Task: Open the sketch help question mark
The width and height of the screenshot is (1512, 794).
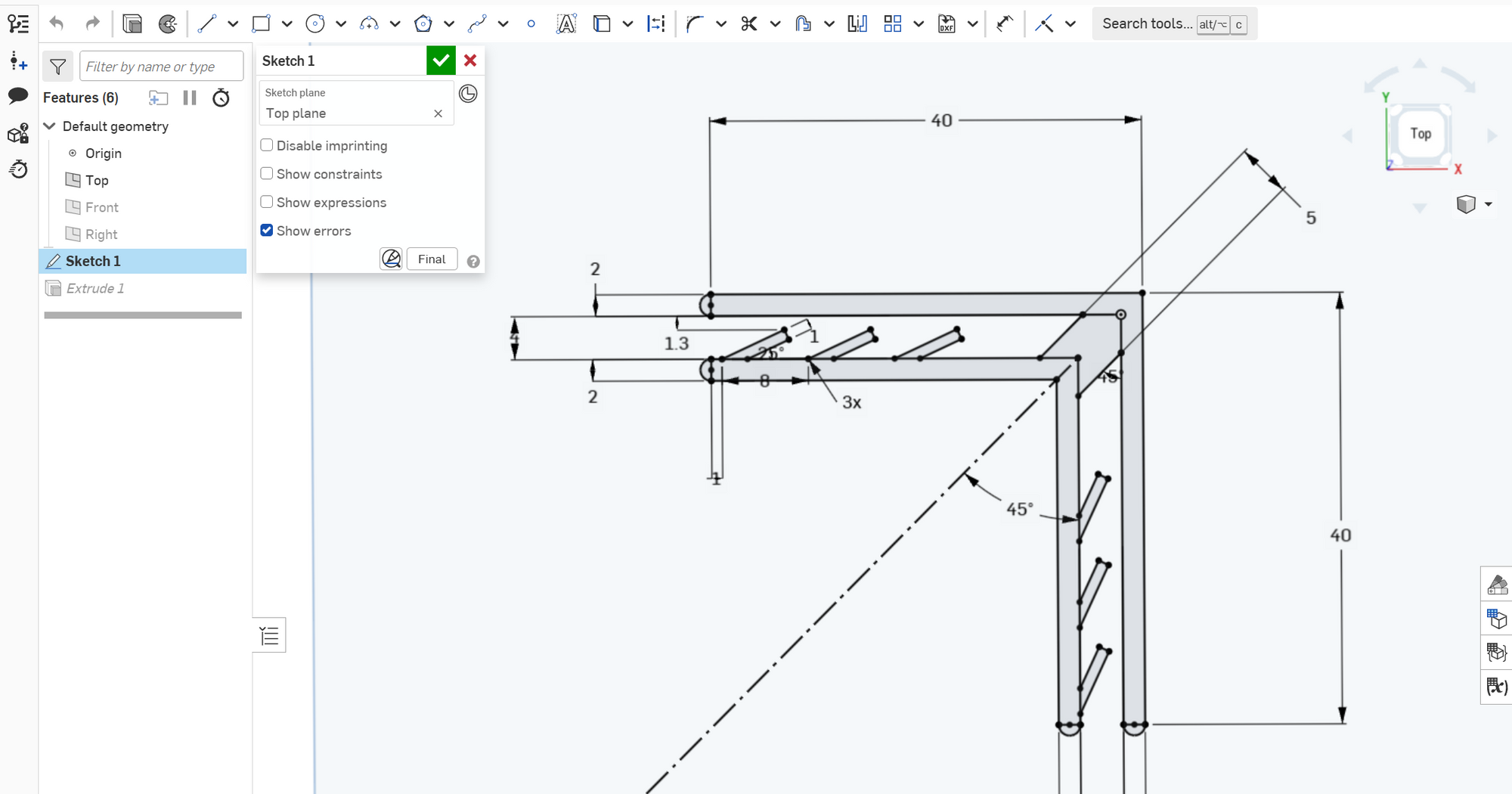Action: [x=473, y=262]
